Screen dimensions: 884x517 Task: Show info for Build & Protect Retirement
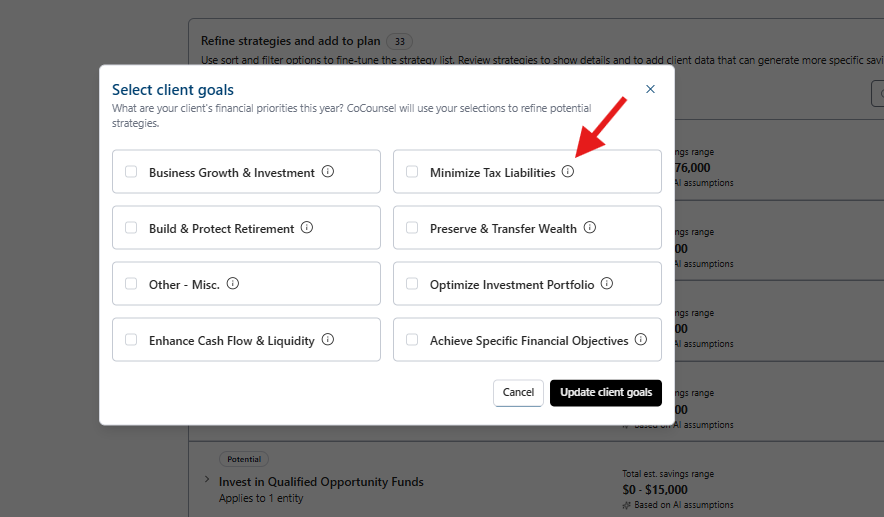click(307, 228)
